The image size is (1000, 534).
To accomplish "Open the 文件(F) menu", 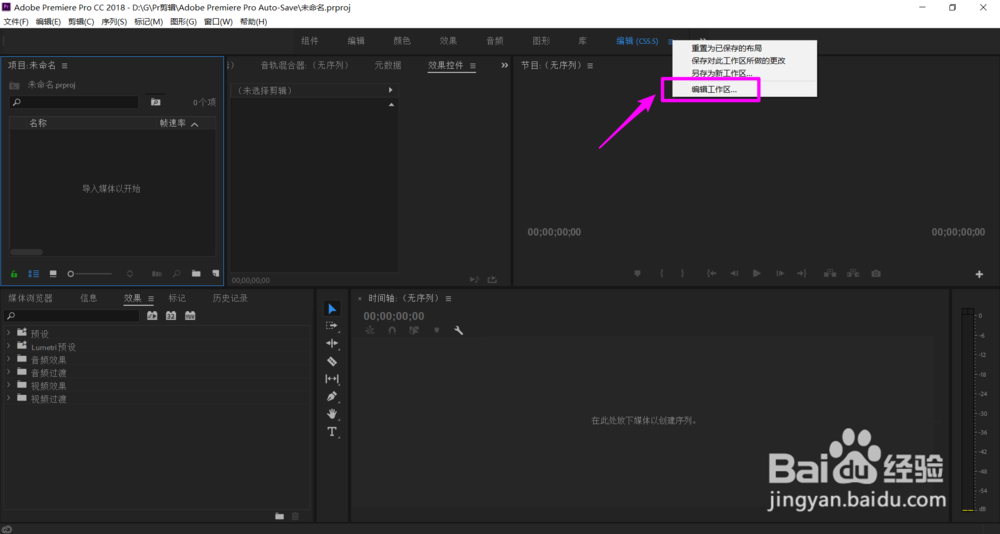I will (x=16, y=22).
